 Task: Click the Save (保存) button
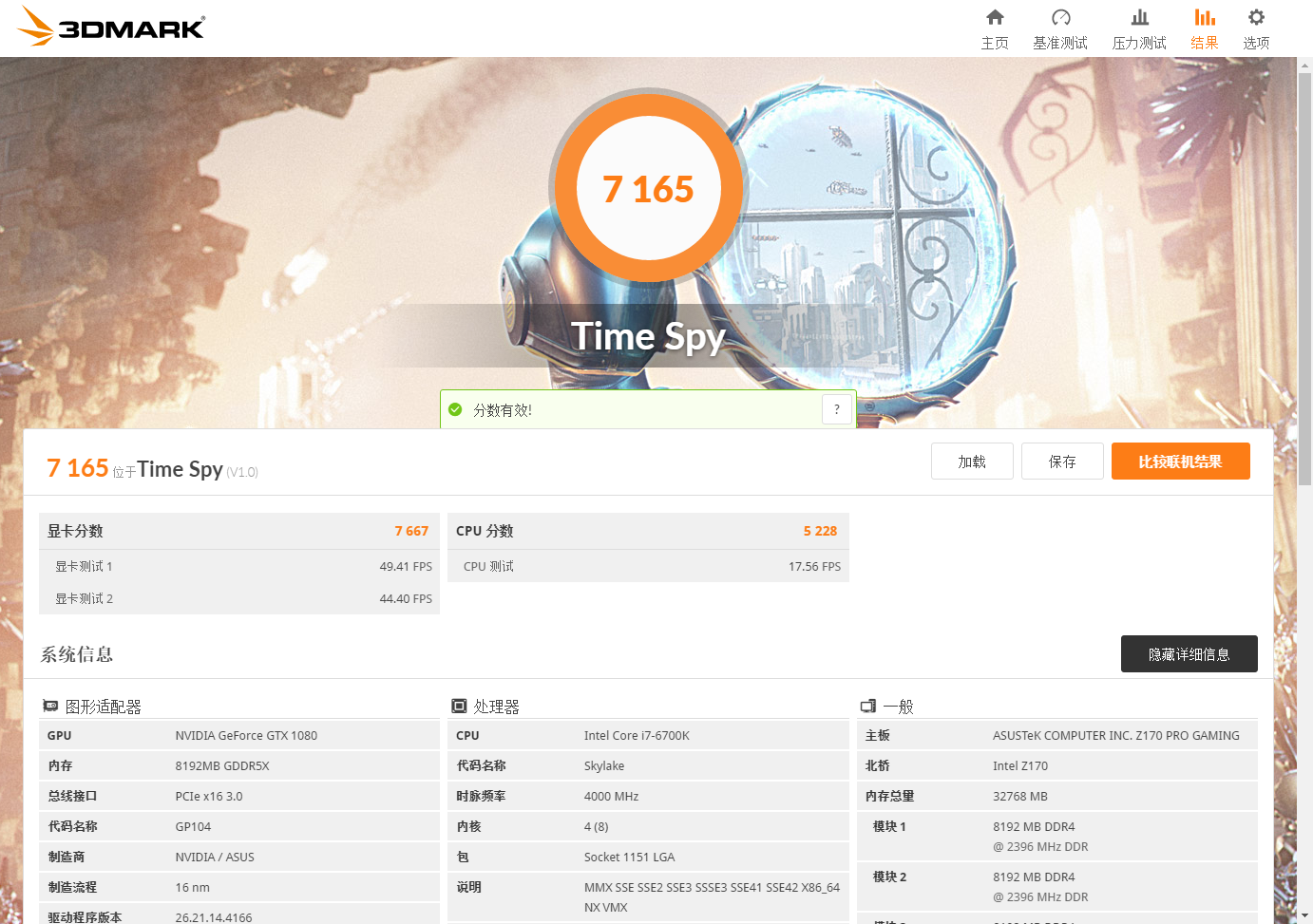point(1061,462)
